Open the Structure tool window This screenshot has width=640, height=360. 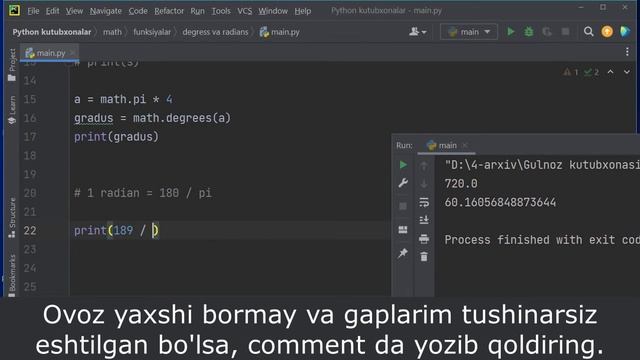click(x=12, y=218)
